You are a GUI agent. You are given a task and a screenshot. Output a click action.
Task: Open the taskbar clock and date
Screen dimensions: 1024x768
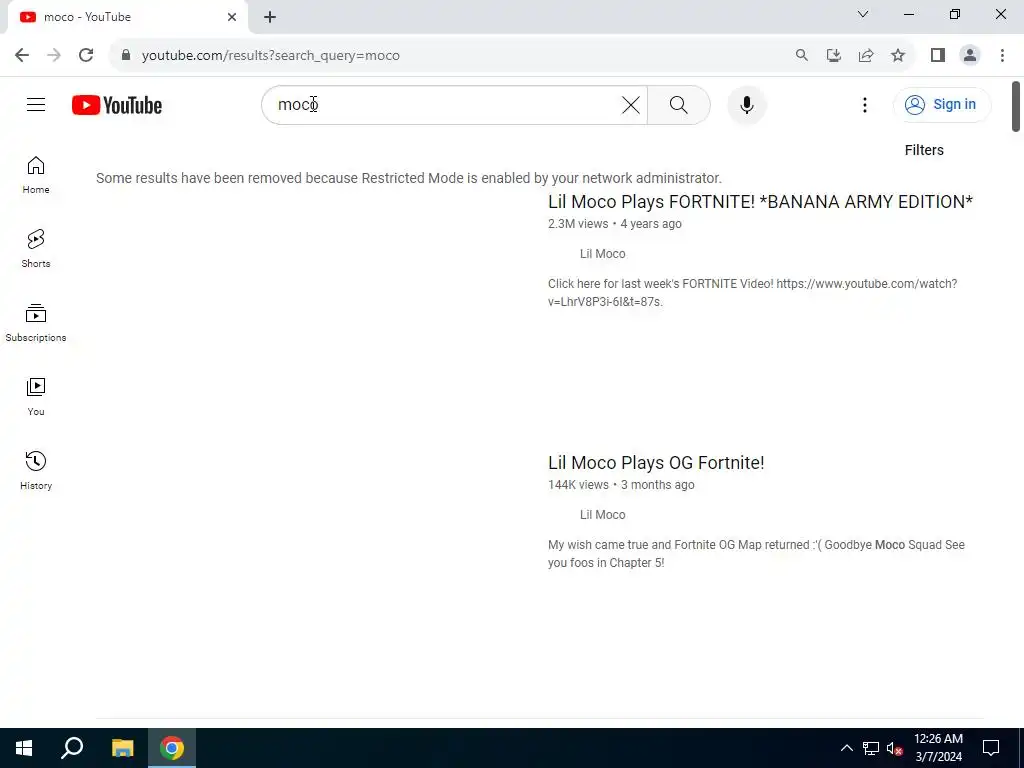pos(938,748)
